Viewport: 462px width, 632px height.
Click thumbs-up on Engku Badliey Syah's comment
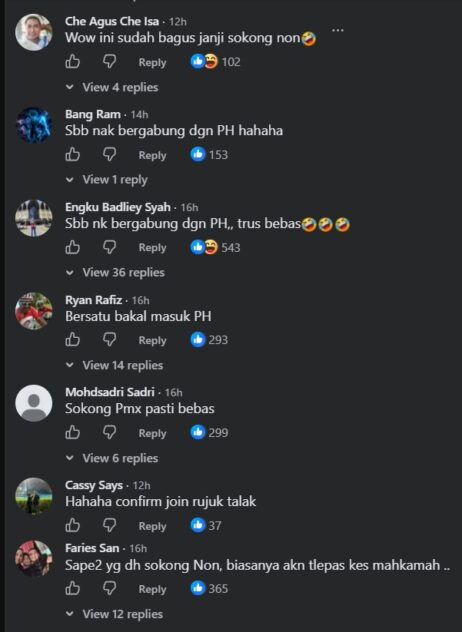pos(73,247)
